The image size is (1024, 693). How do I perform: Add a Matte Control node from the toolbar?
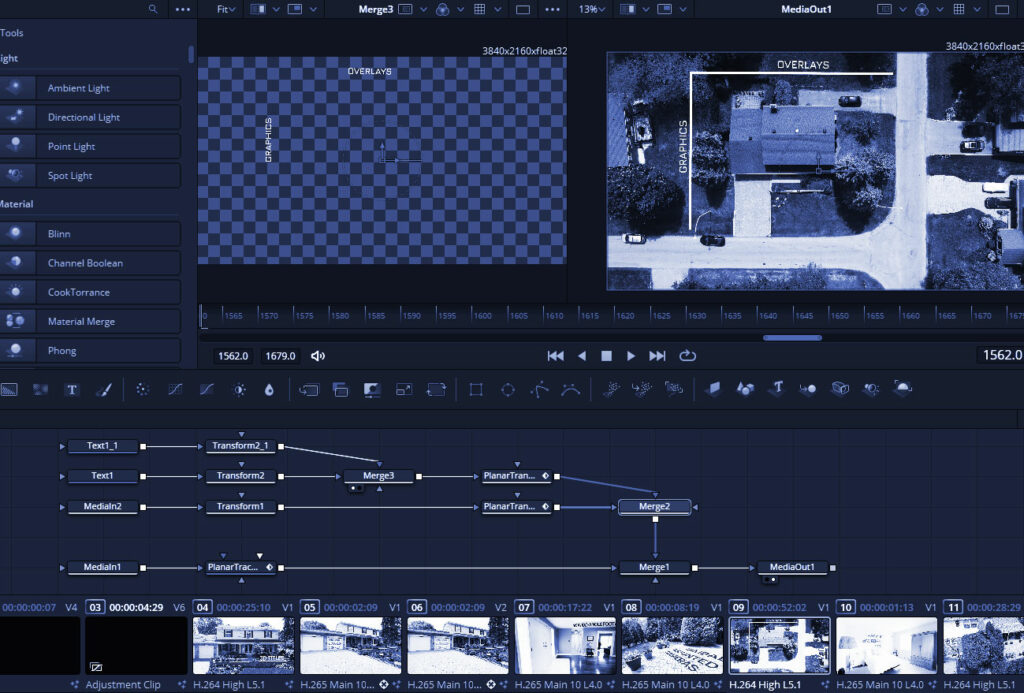372,390
